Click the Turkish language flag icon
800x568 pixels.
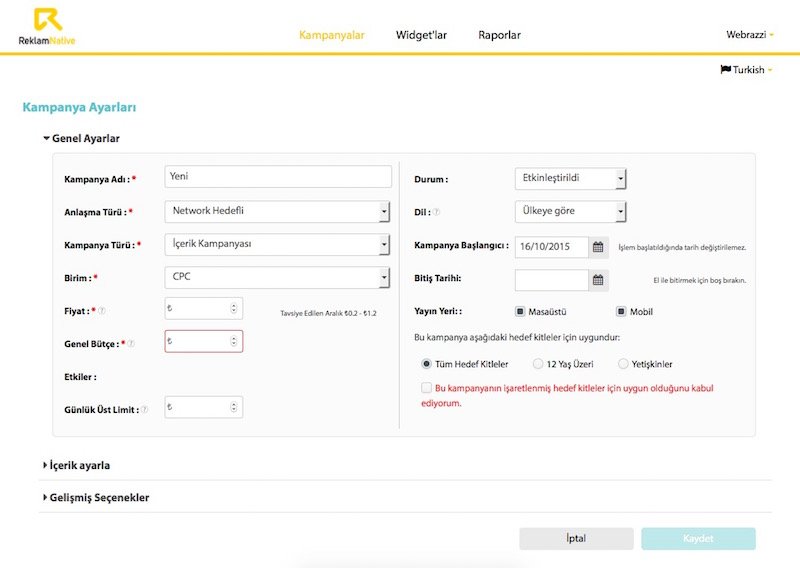[725, 70]
